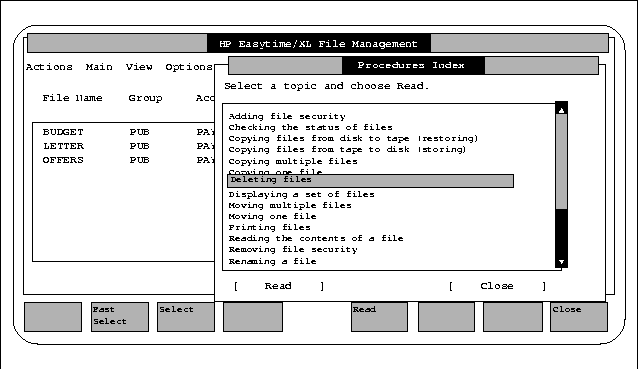
Task: Select topic Copying multiple files
Action: (x=293, y=161)
